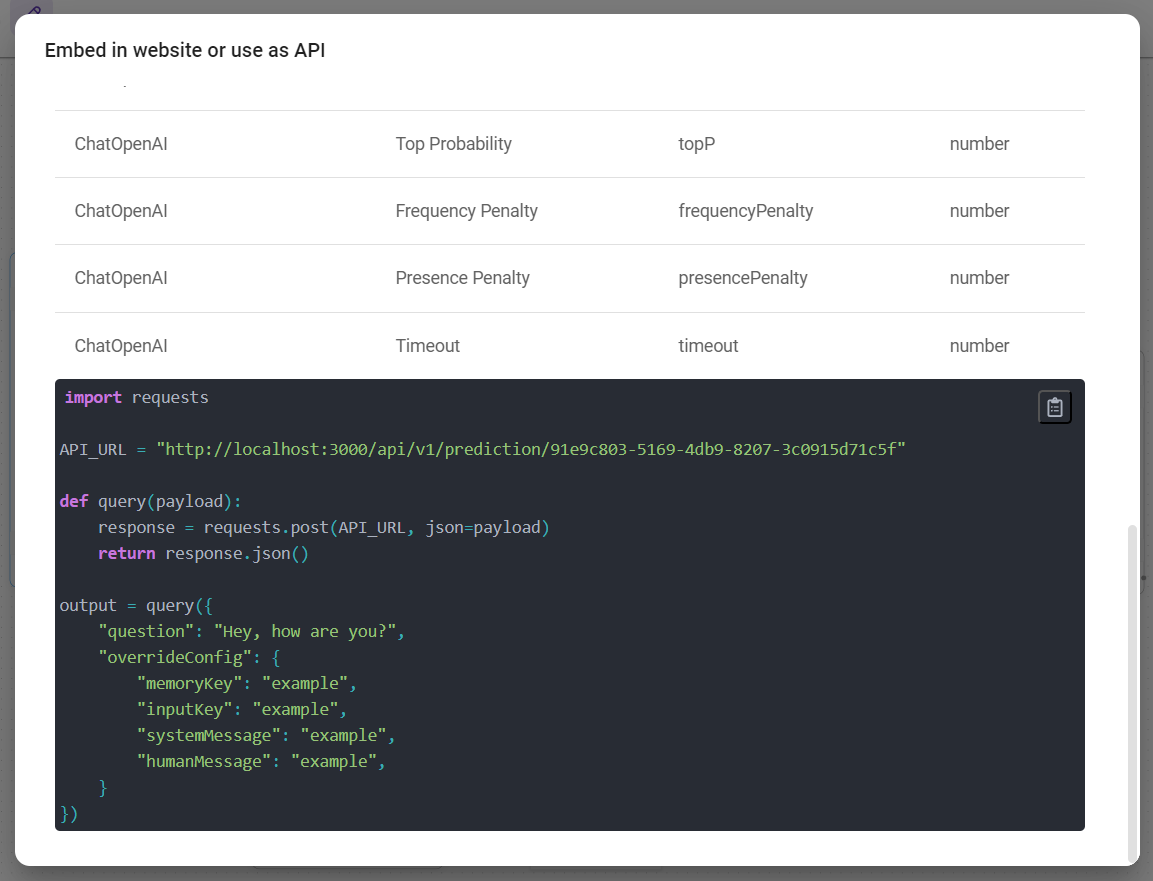Screen dimensions: 1153x881
Task: Click the presencePenalty parameter name
Action: tap(742, 278)
